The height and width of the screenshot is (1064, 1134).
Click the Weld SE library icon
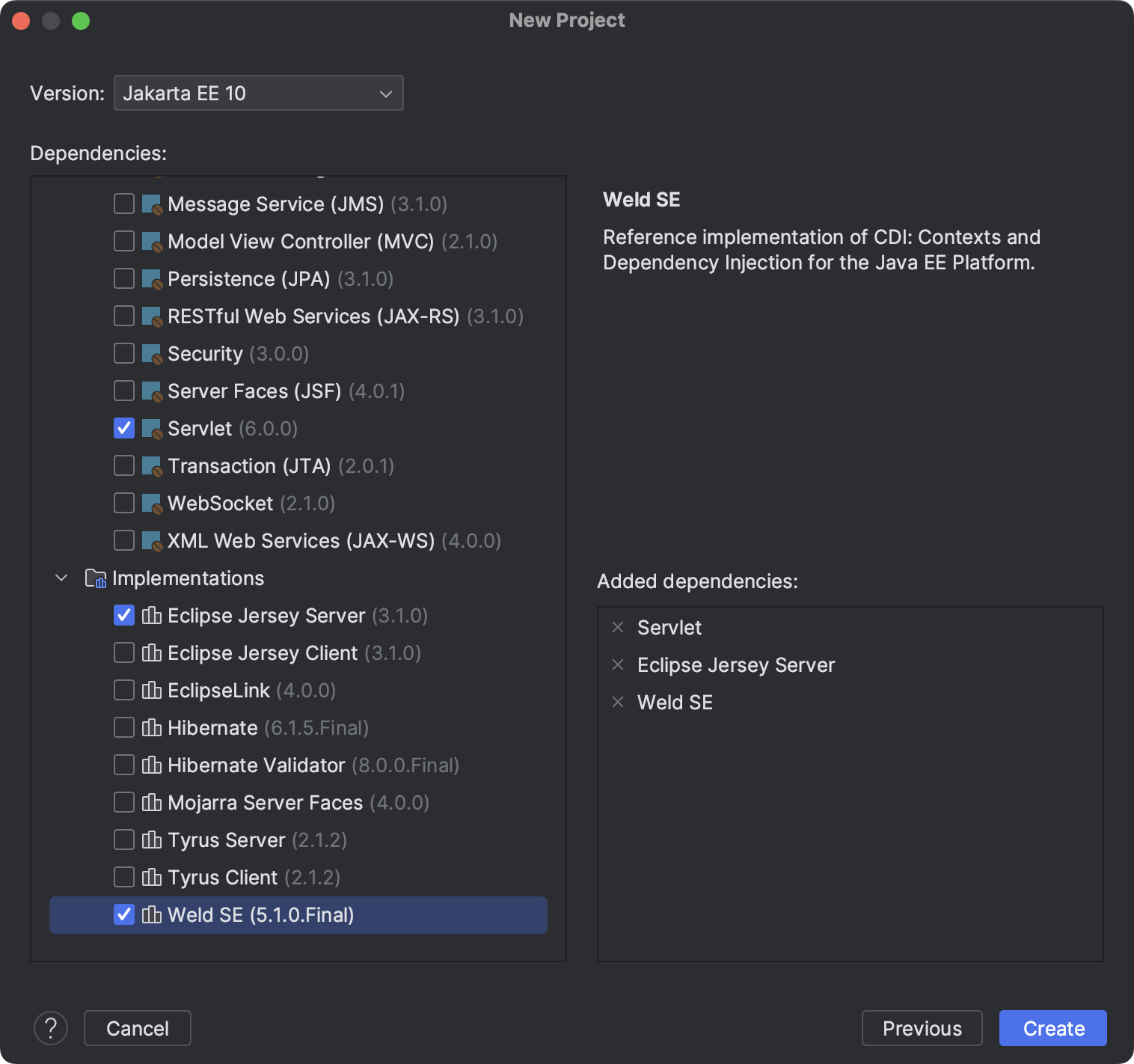point(152,914)
